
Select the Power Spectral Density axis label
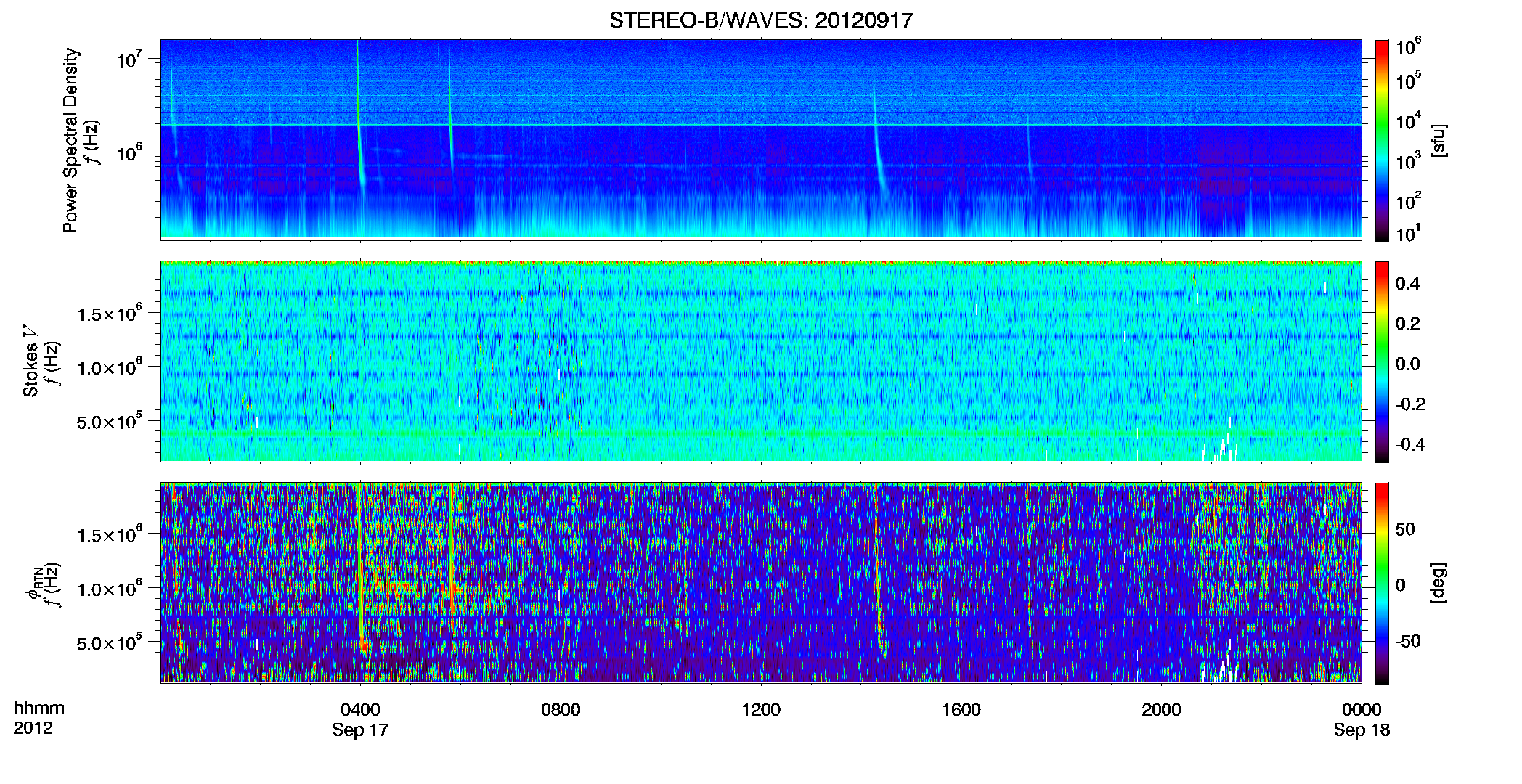(70, 140)
